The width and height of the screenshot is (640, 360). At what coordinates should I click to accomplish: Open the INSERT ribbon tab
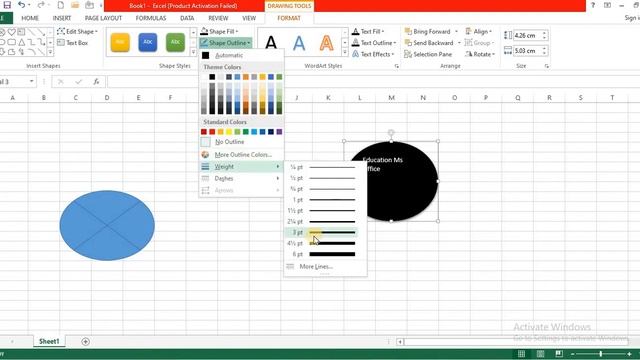[62, 18]
